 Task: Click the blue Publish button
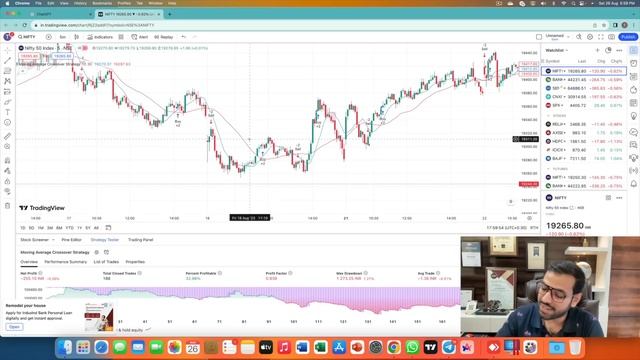coord(628,37)
